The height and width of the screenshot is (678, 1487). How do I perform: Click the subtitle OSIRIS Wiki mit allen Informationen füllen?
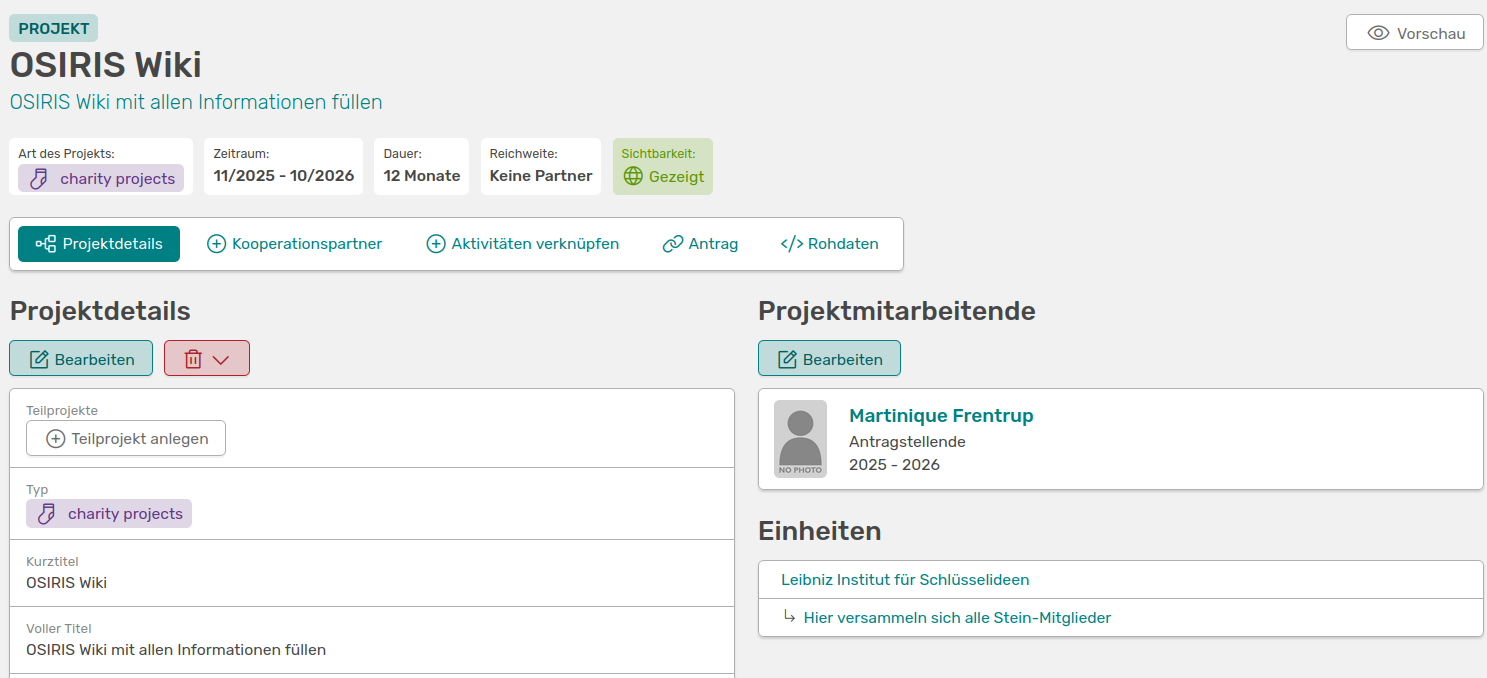[196, 102]
